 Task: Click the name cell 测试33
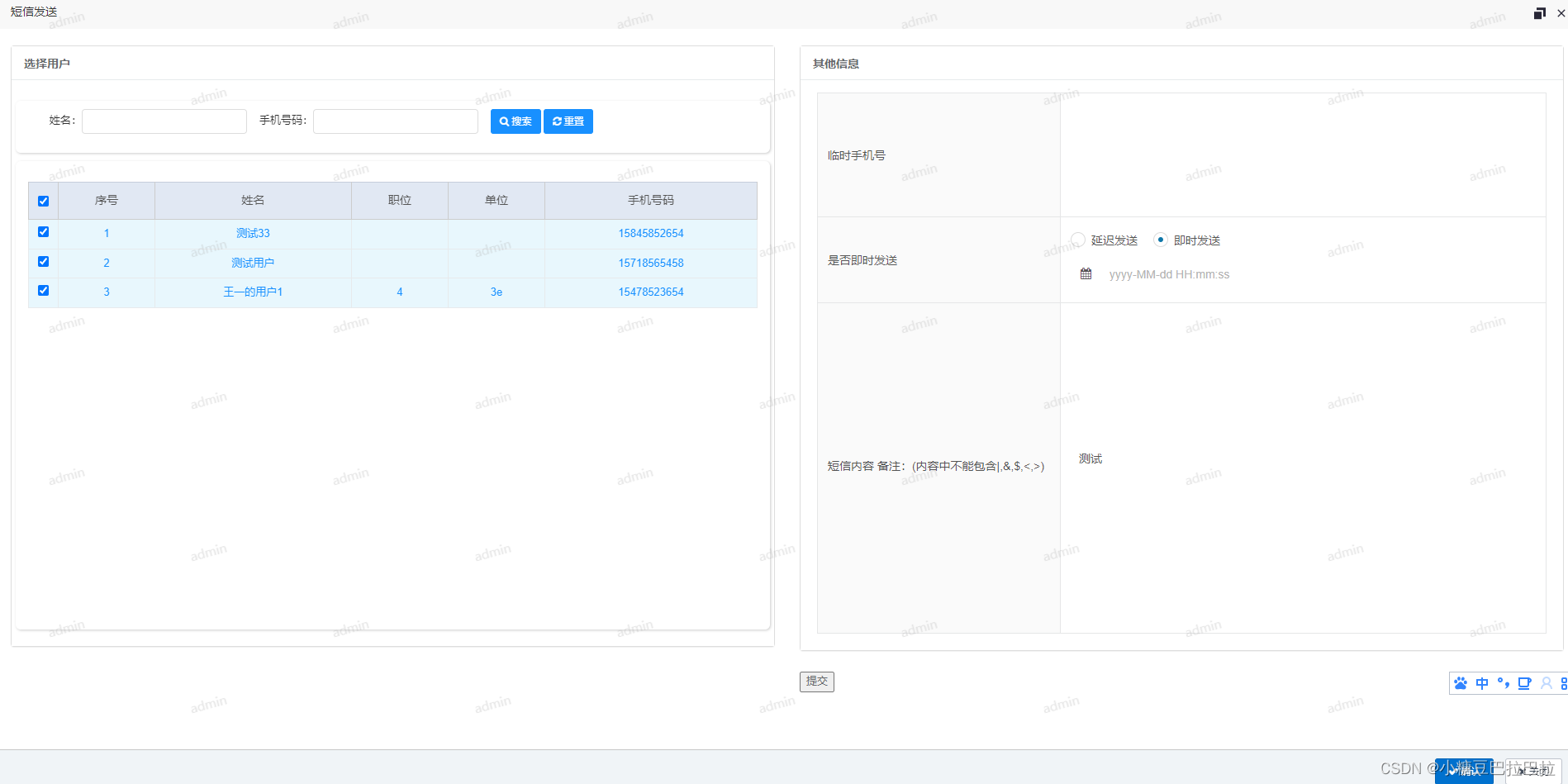[x=253, y=234]
